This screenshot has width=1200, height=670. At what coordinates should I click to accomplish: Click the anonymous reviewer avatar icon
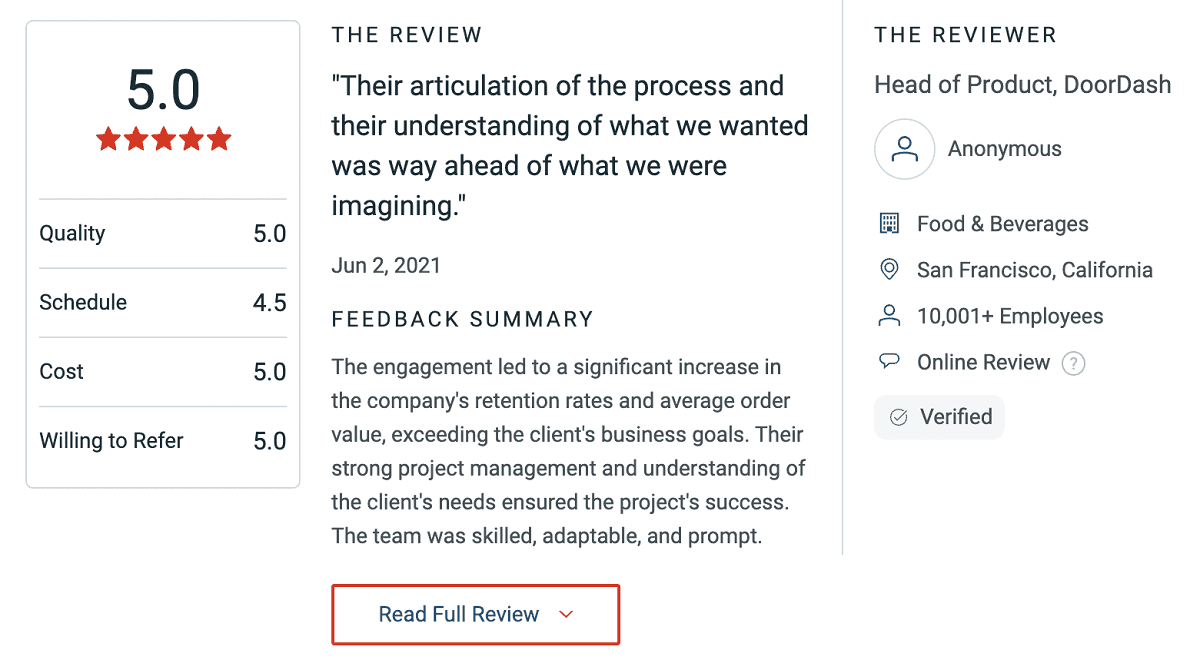(904, 148)
